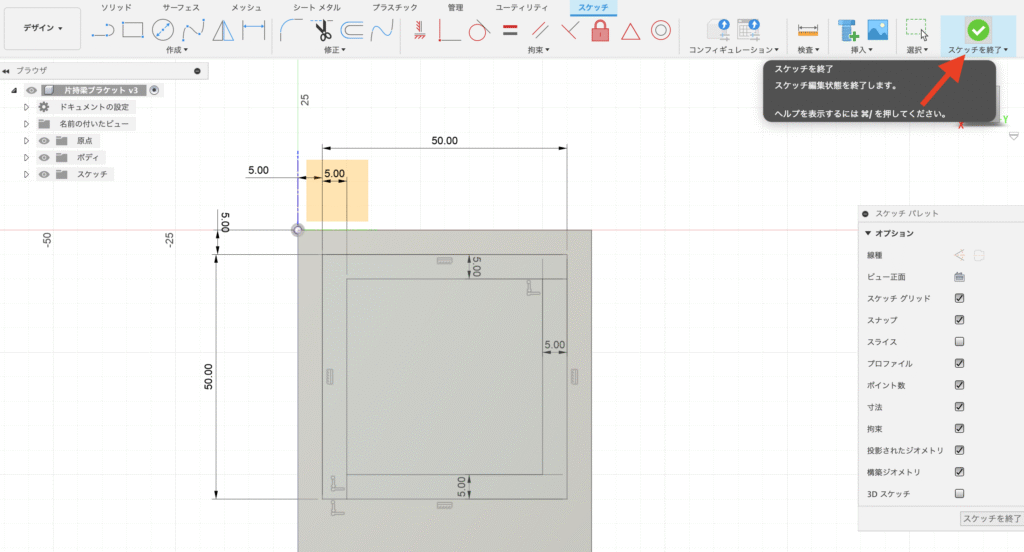Click green checkmark to finish sketch

[978, 30]
